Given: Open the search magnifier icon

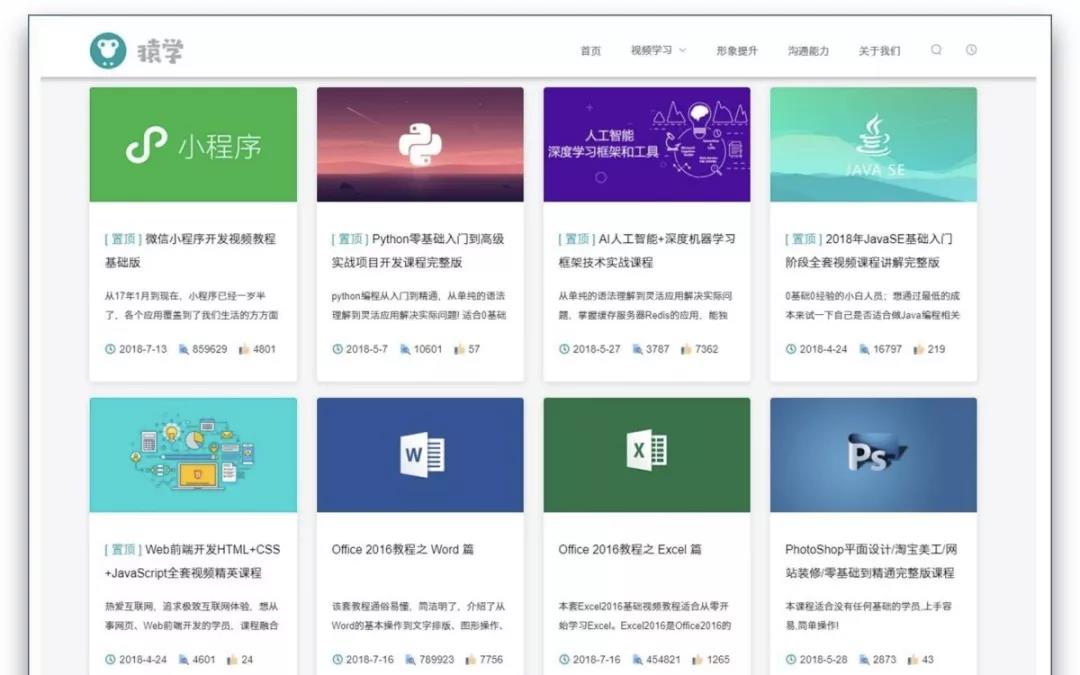Looking at the screenshot, I should point(936,50).
